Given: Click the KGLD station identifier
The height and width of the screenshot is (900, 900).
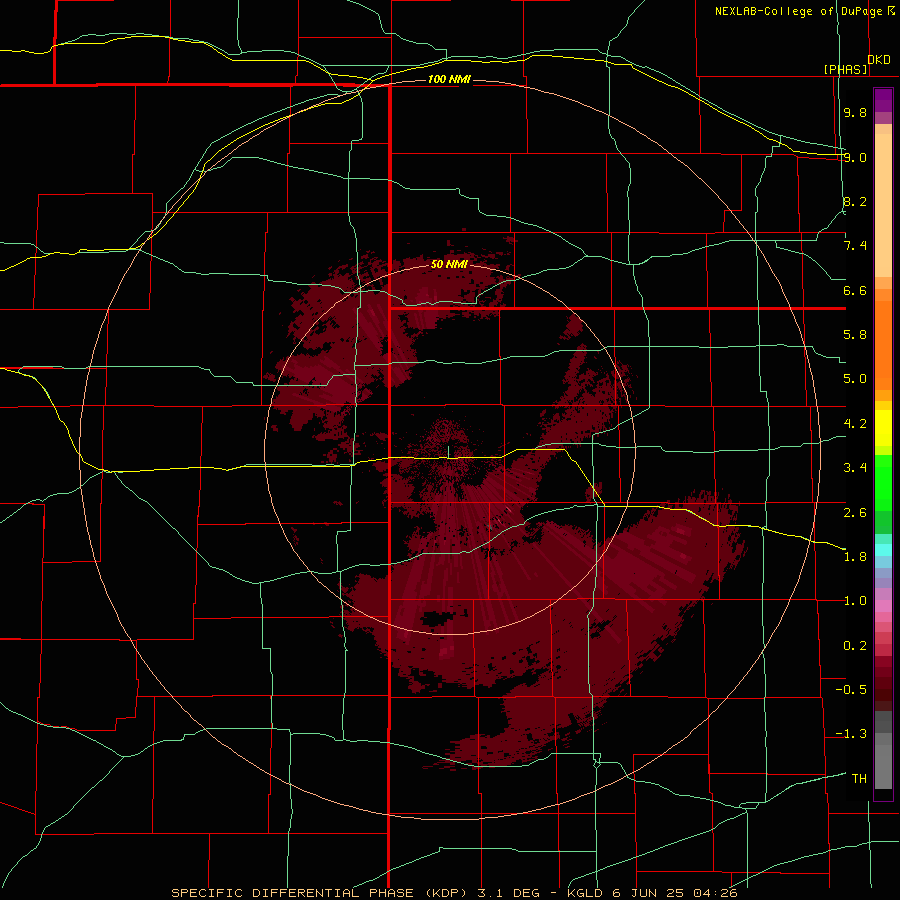Looking at the screenshot, I should [587, 893].
